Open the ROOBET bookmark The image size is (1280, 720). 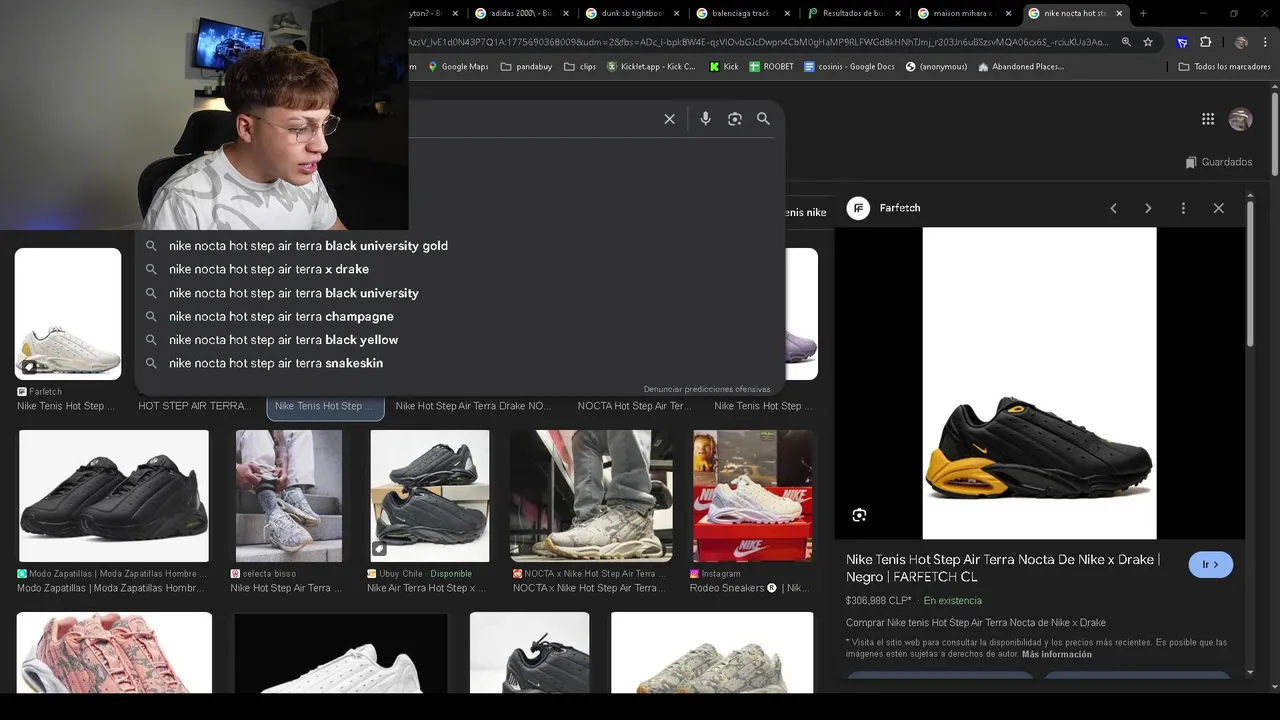tap(771, 67)
